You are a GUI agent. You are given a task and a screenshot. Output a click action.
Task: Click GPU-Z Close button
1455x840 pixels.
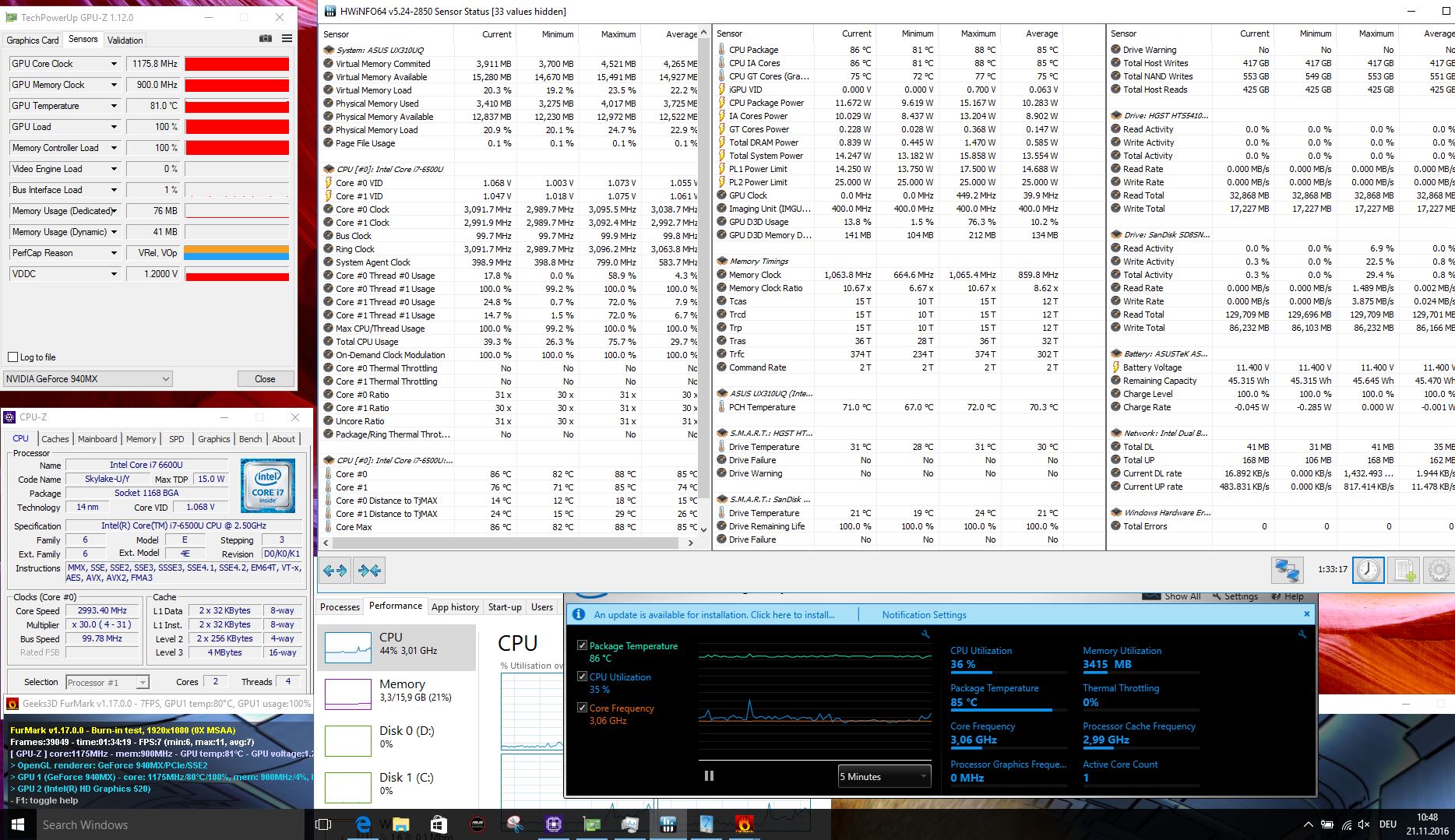point(265,379)
